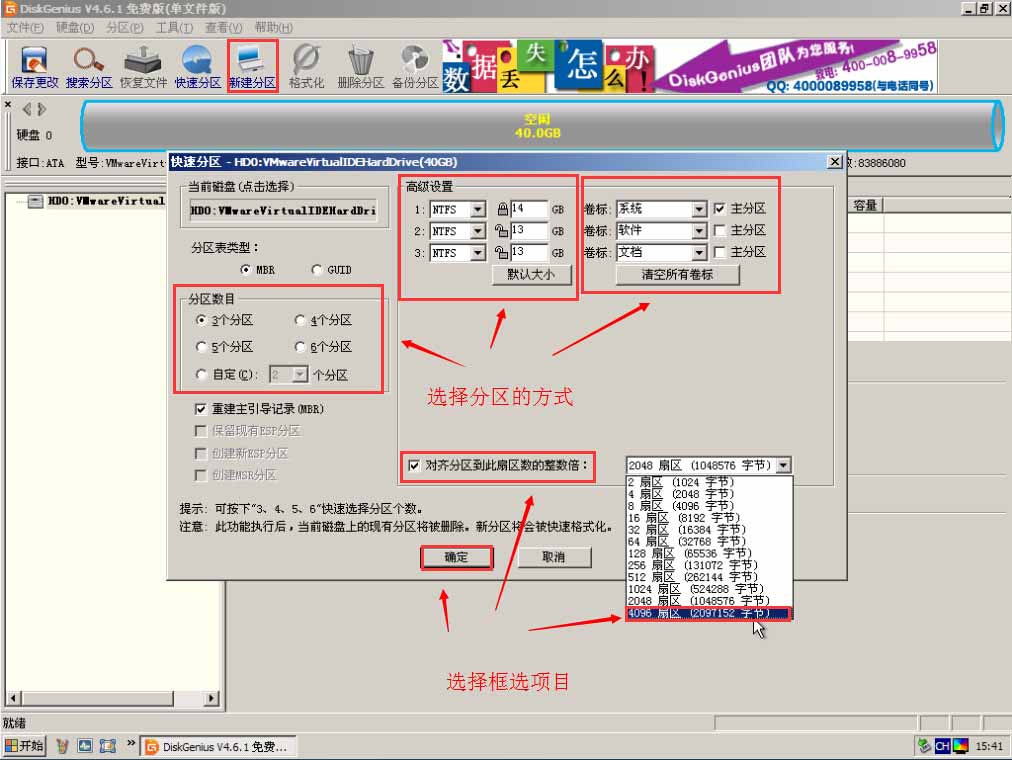Screen dimensions: 1012x760
Task: Open the file system dropdown for partition 2
Action: (x=477, y=231)
